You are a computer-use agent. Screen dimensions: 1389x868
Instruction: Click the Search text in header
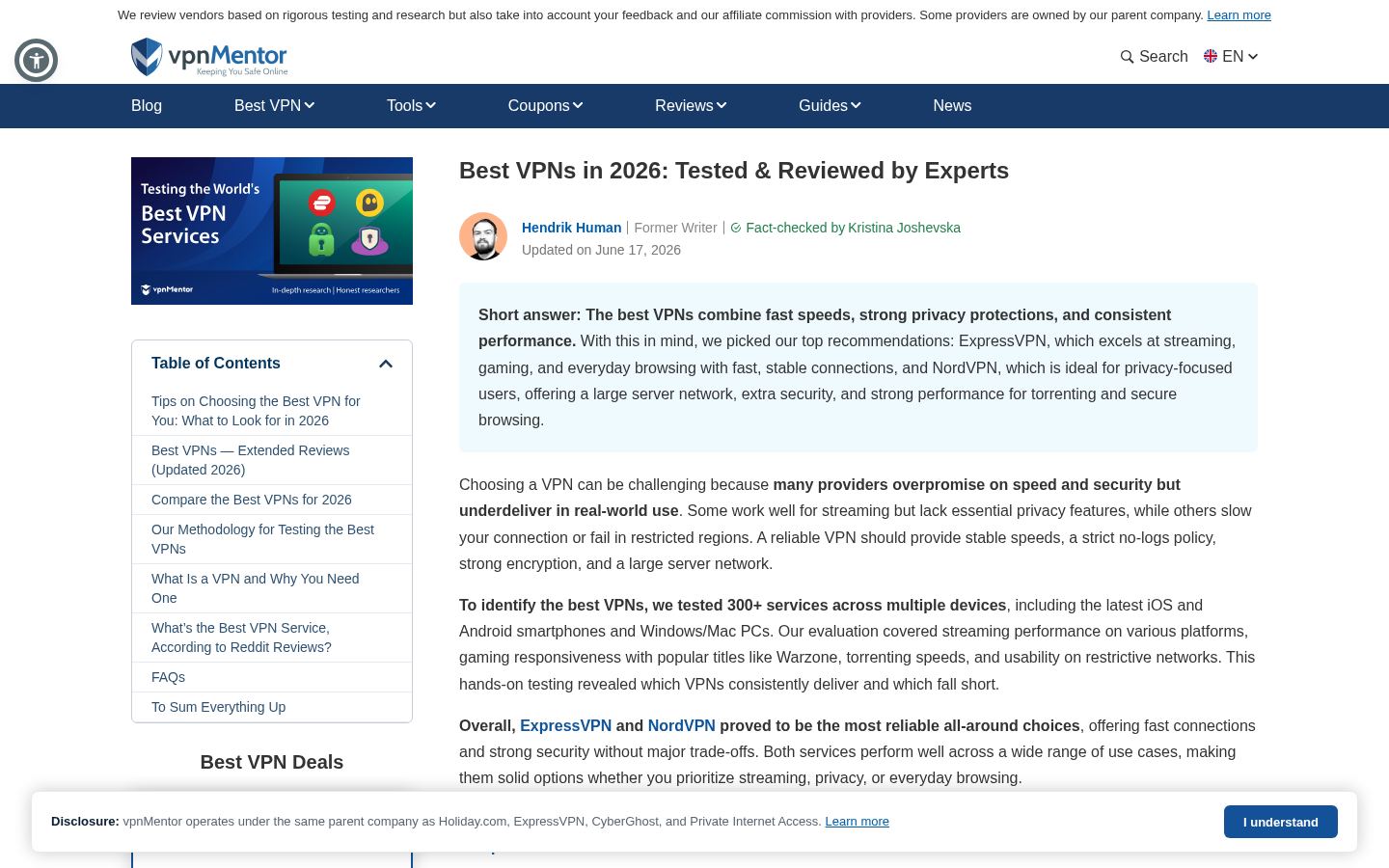(1163, 57)
